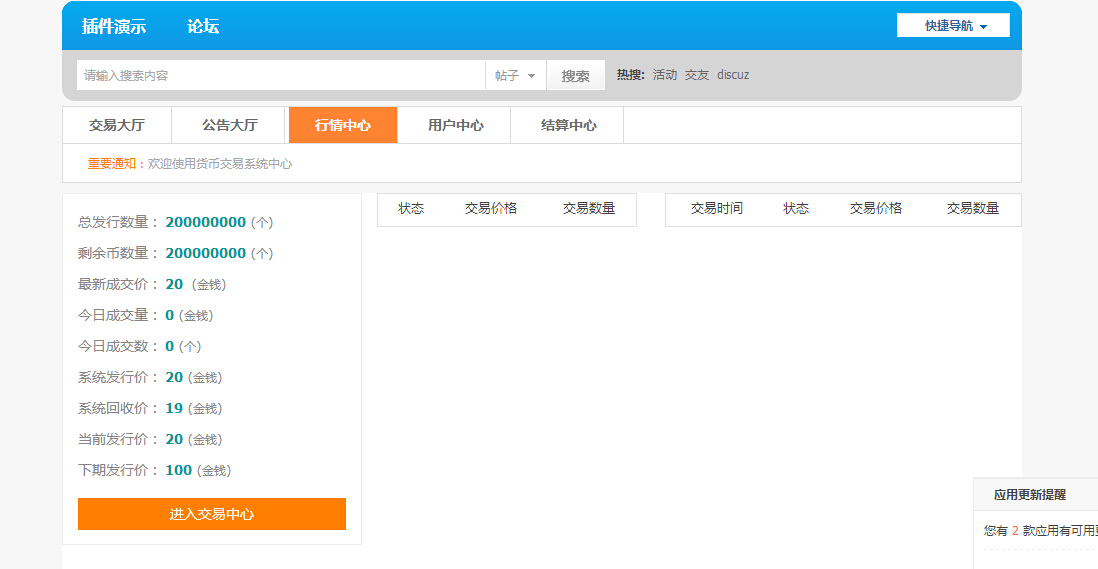This screenshot has height=569, width=1098.
Task: Switch to the 用户中心 tab
Action: (x=456, y=125)
